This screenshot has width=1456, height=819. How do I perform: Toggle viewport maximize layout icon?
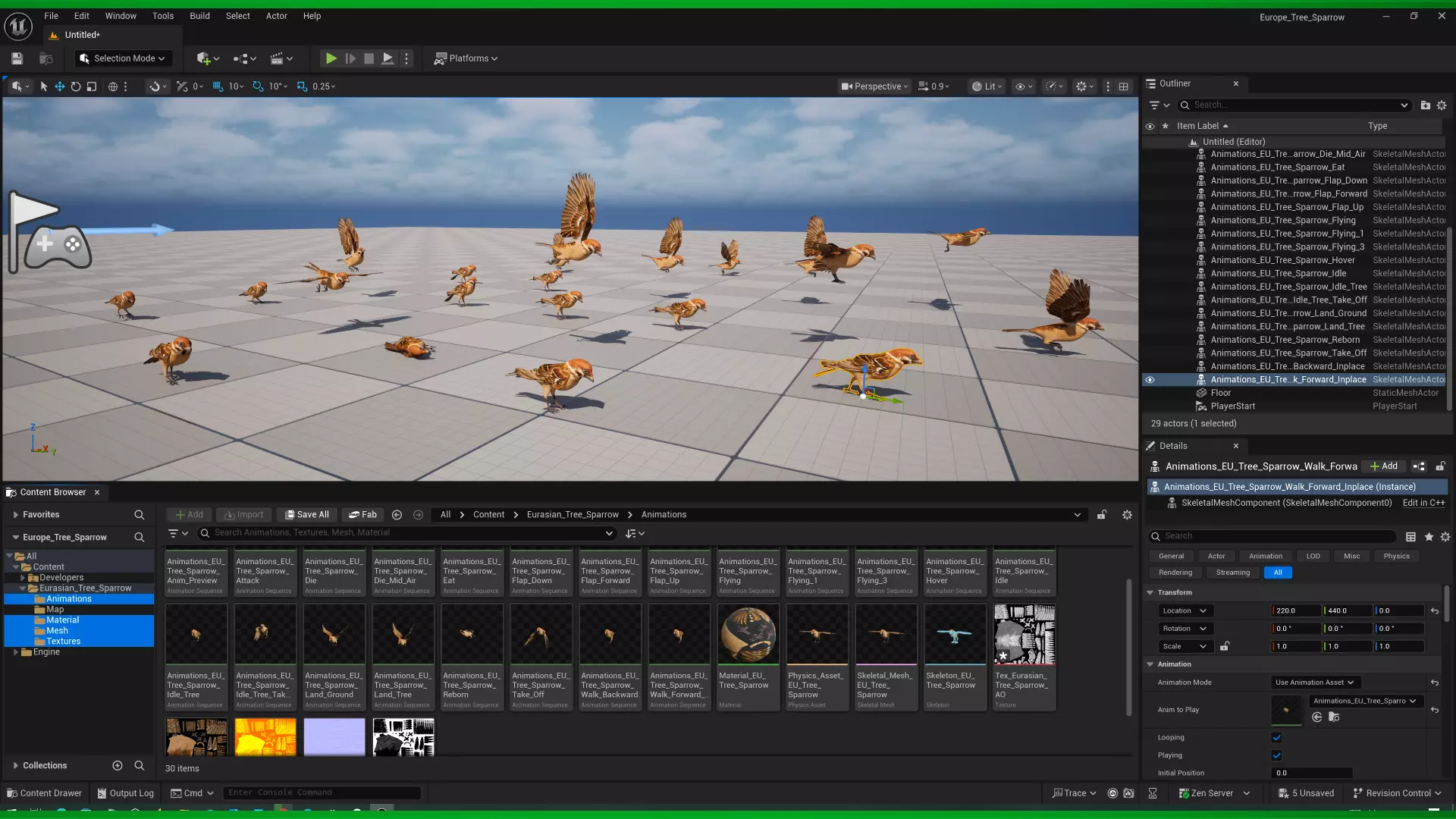pos(1124,86)
